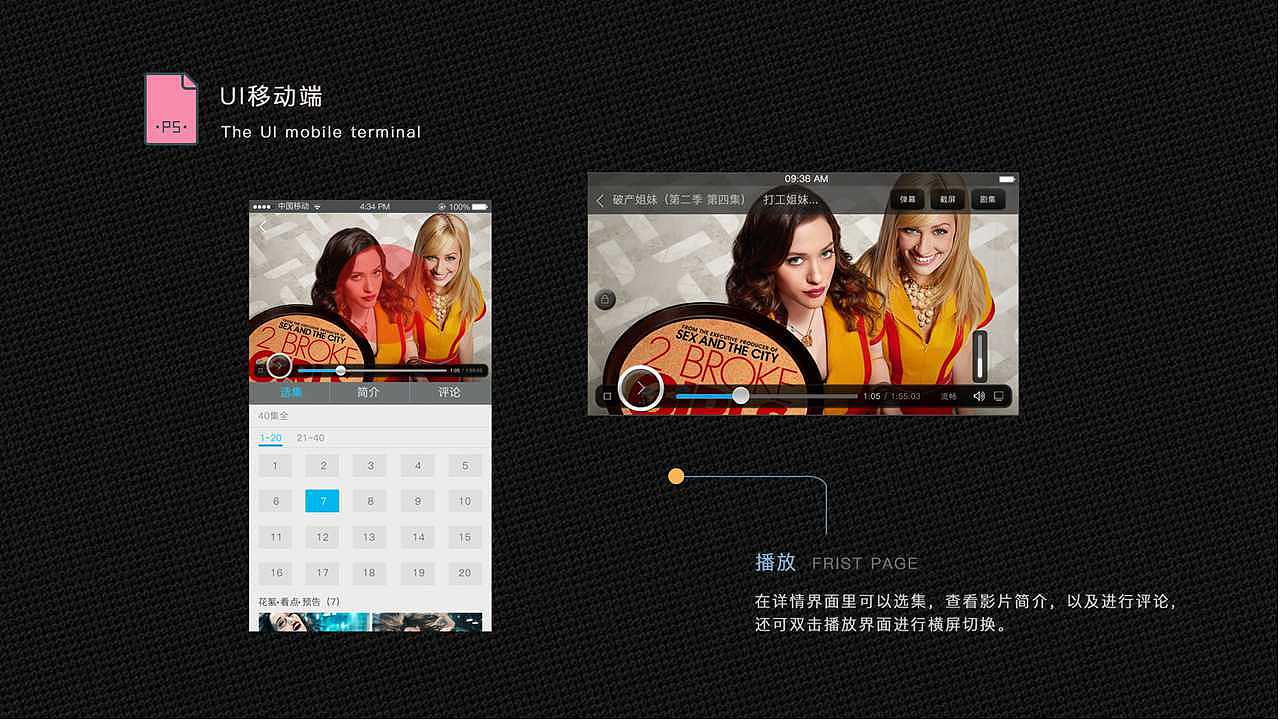Select the 1-20 episode range tab

point(270,438)
